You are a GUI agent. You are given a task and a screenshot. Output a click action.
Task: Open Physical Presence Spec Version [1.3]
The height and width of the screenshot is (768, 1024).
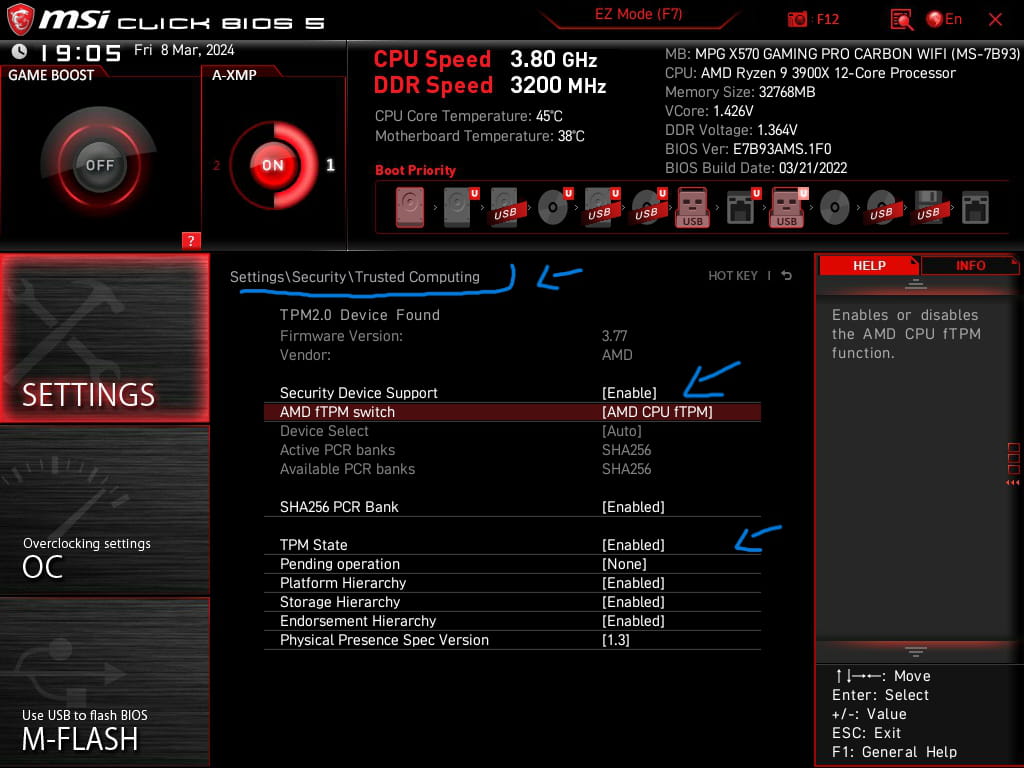point(512,640)
